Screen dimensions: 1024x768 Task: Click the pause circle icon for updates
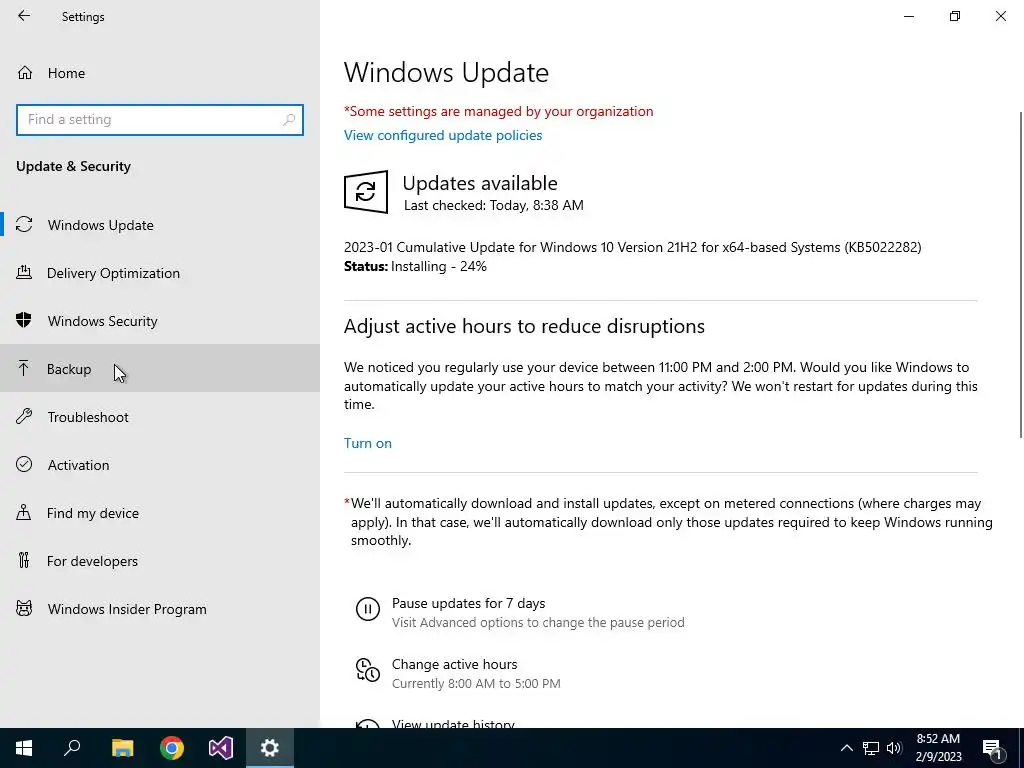(x=368, y=609)
